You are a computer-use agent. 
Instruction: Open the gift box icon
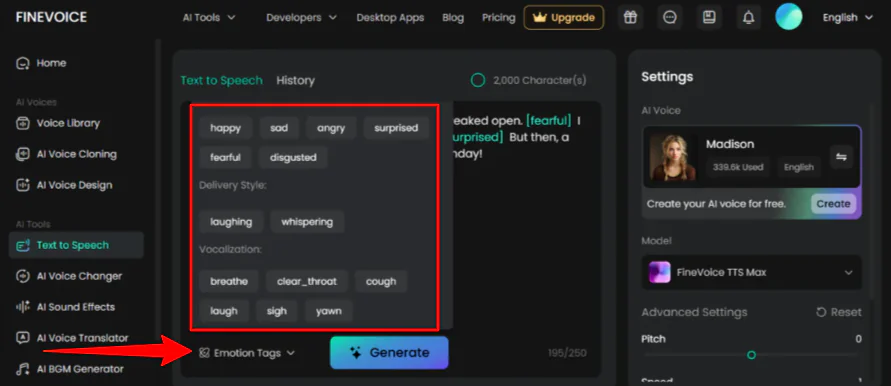(x=630, y=18)
